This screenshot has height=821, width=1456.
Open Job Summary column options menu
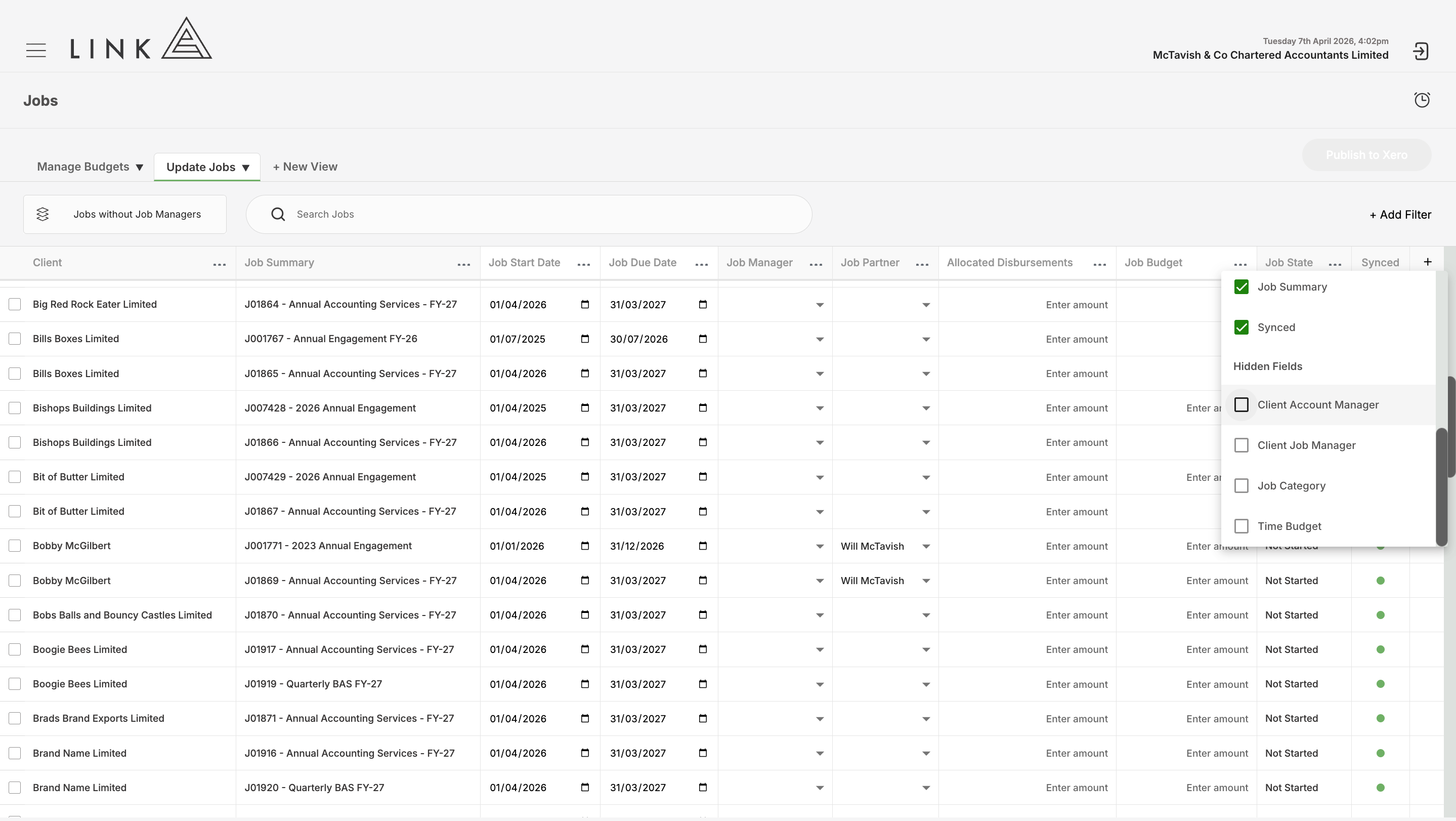coord(464,264)
